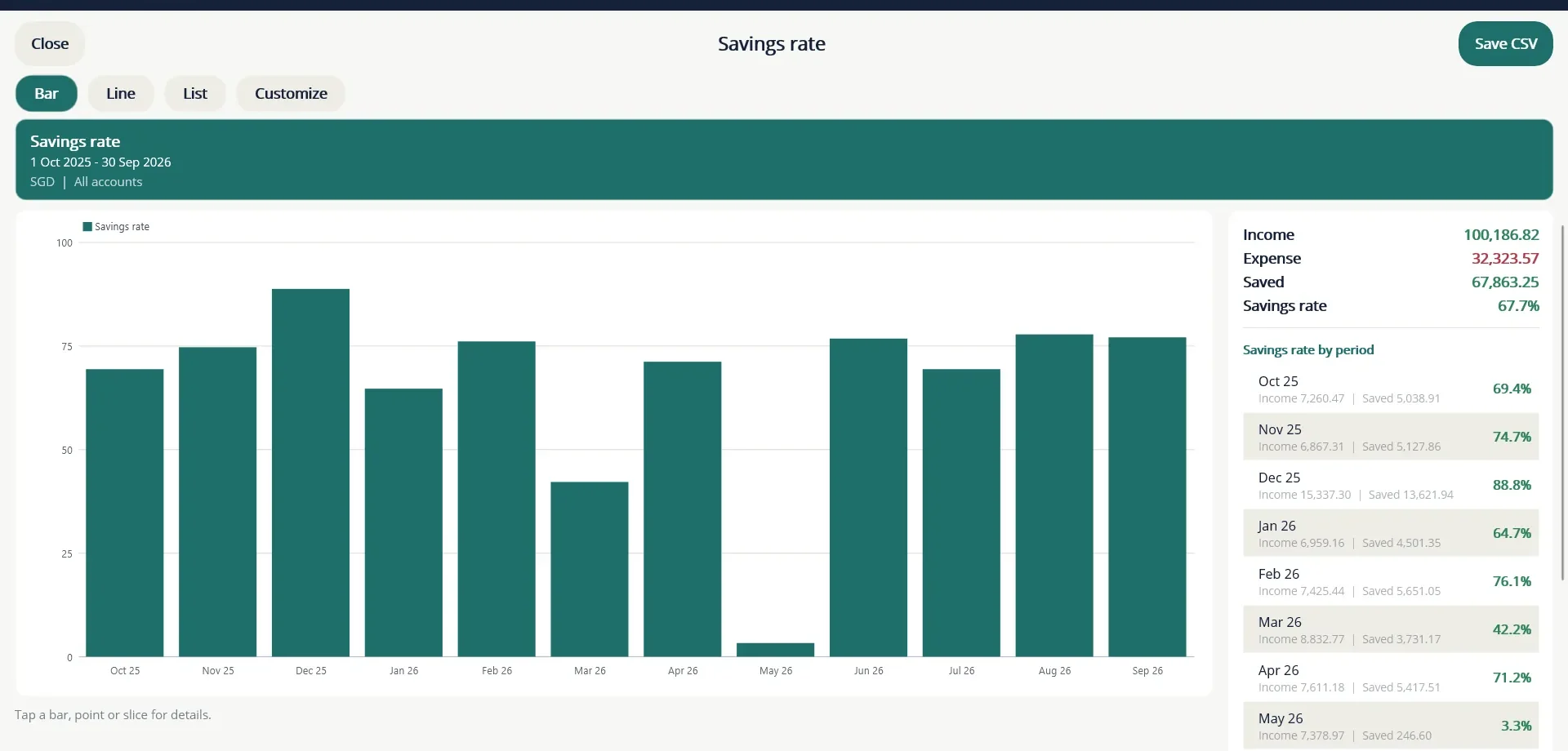Open the Customize options
This screenshot has width=1568, height=751.
pyautogui.click(x=291, y=94)
